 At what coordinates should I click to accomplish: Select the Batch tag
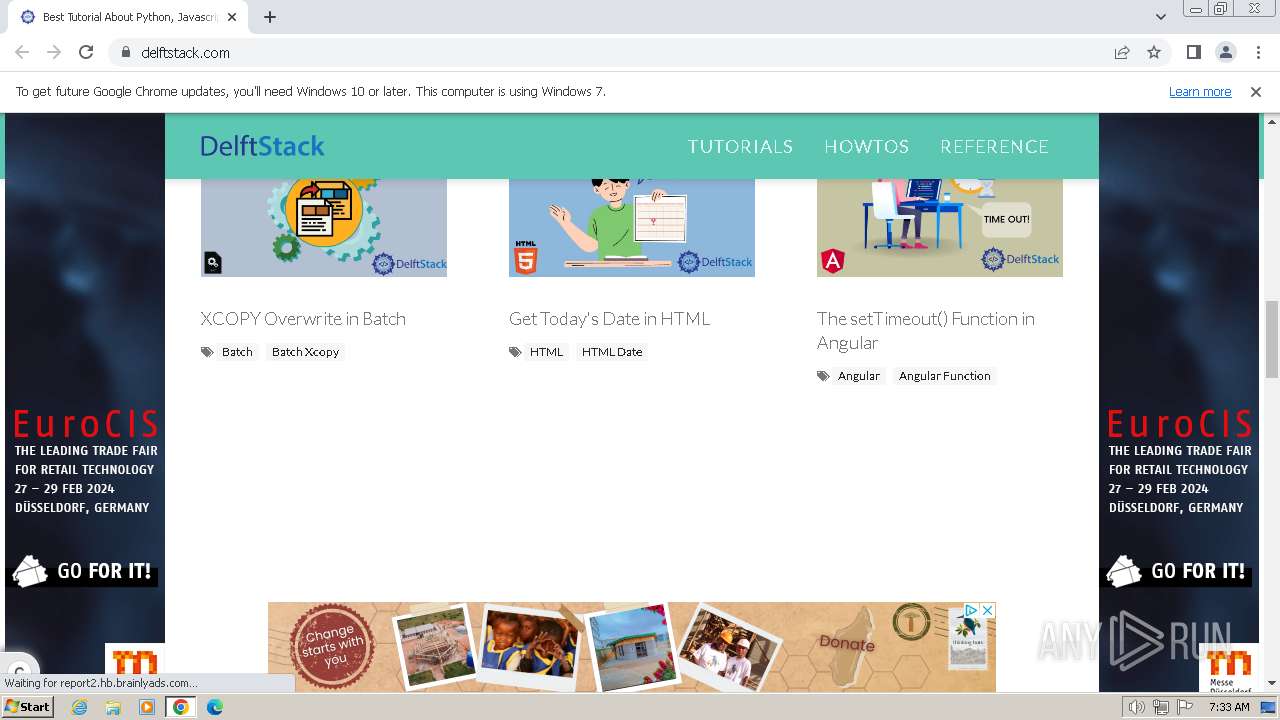pos(237,352)
